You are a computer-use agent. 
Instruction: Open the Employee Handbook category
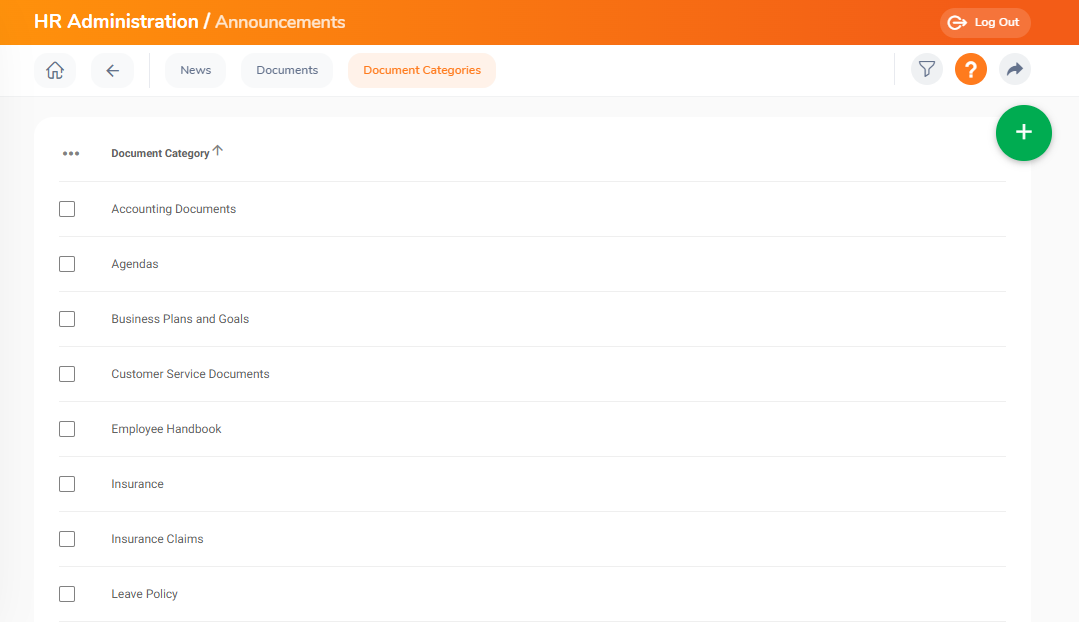[x=167, y=429]
